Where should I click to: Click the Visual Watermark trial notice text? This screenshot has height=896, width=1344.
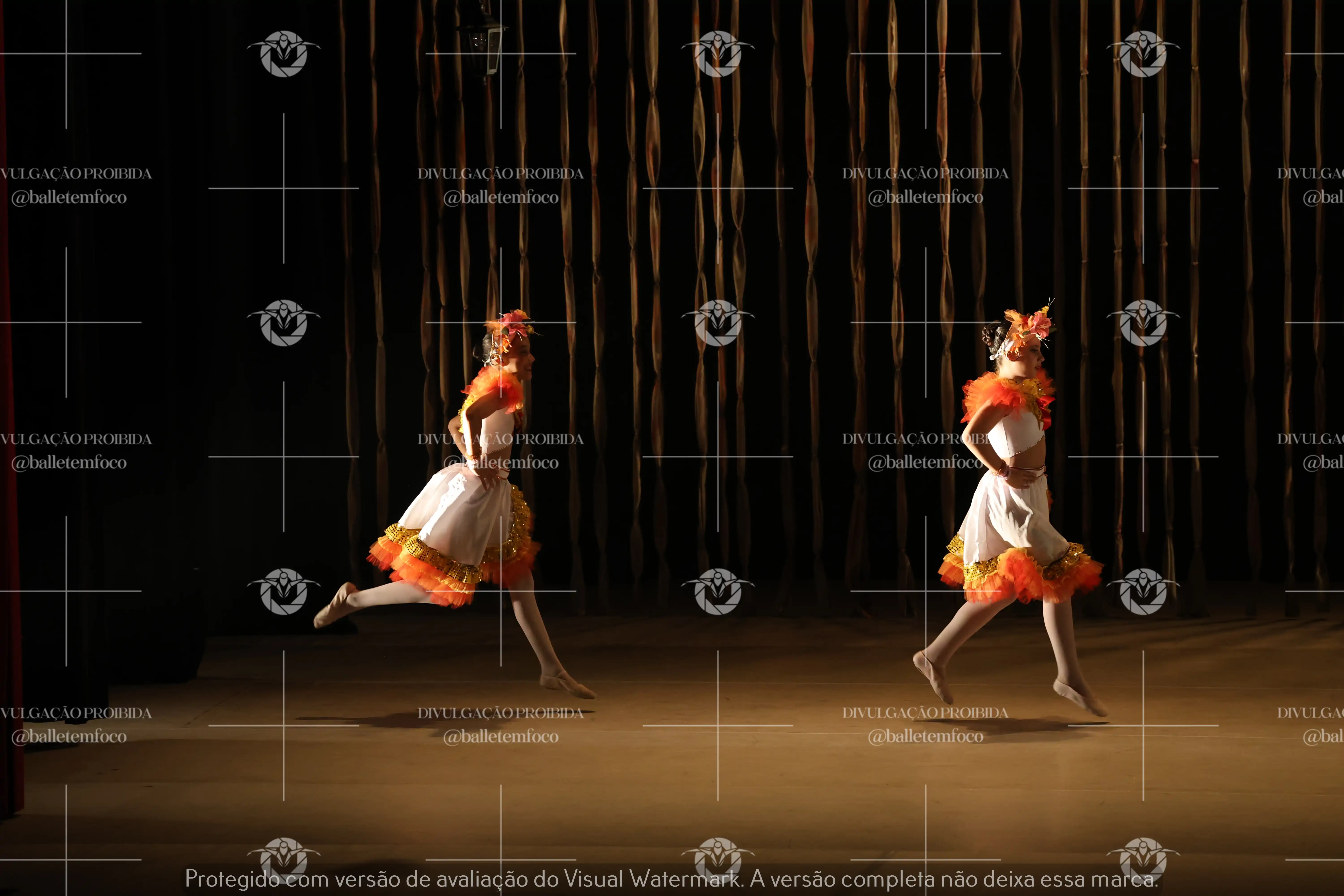tap(671, 879)
